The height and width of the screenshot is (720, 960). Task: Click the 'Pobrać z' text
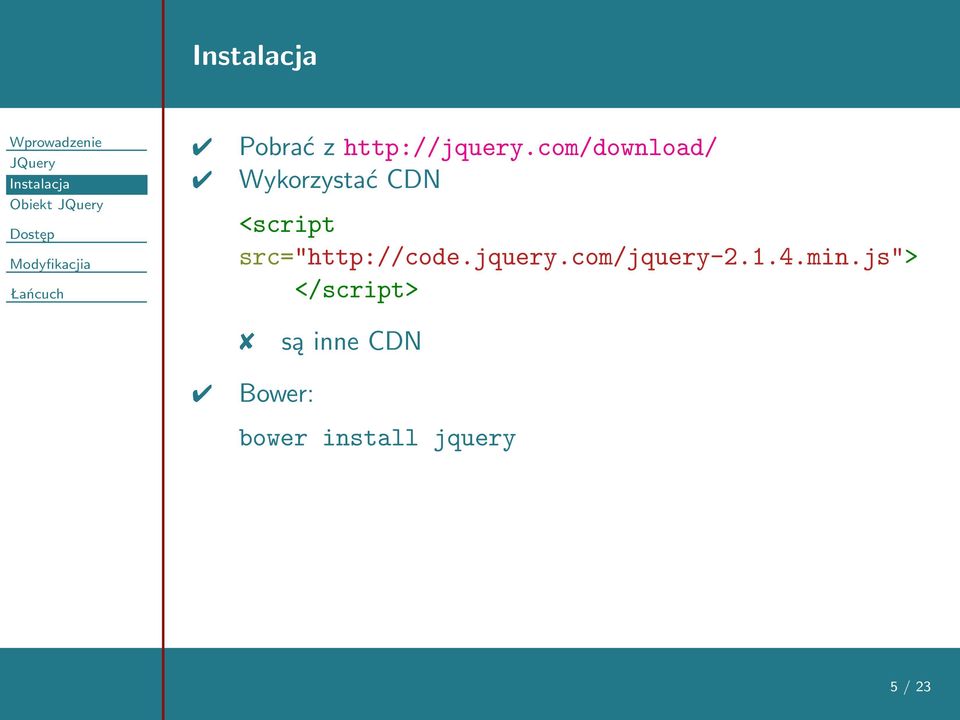(x=287, y=147)
